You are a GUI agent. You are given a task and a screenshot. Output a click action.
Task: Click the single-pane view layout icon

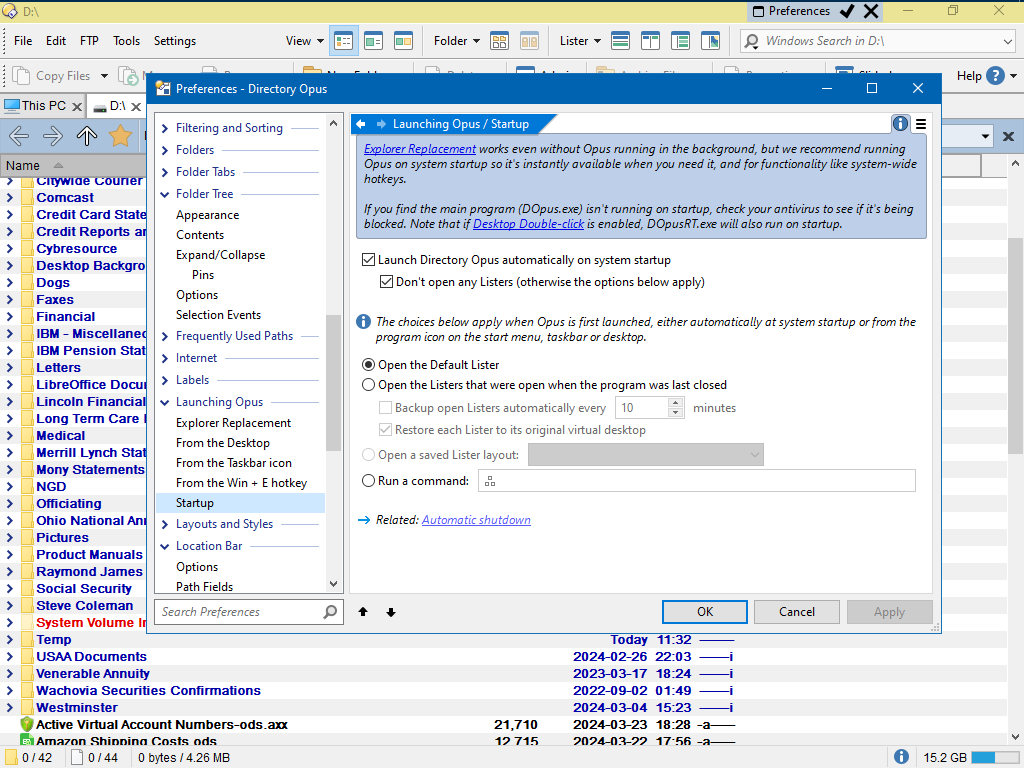coord(344,41)
